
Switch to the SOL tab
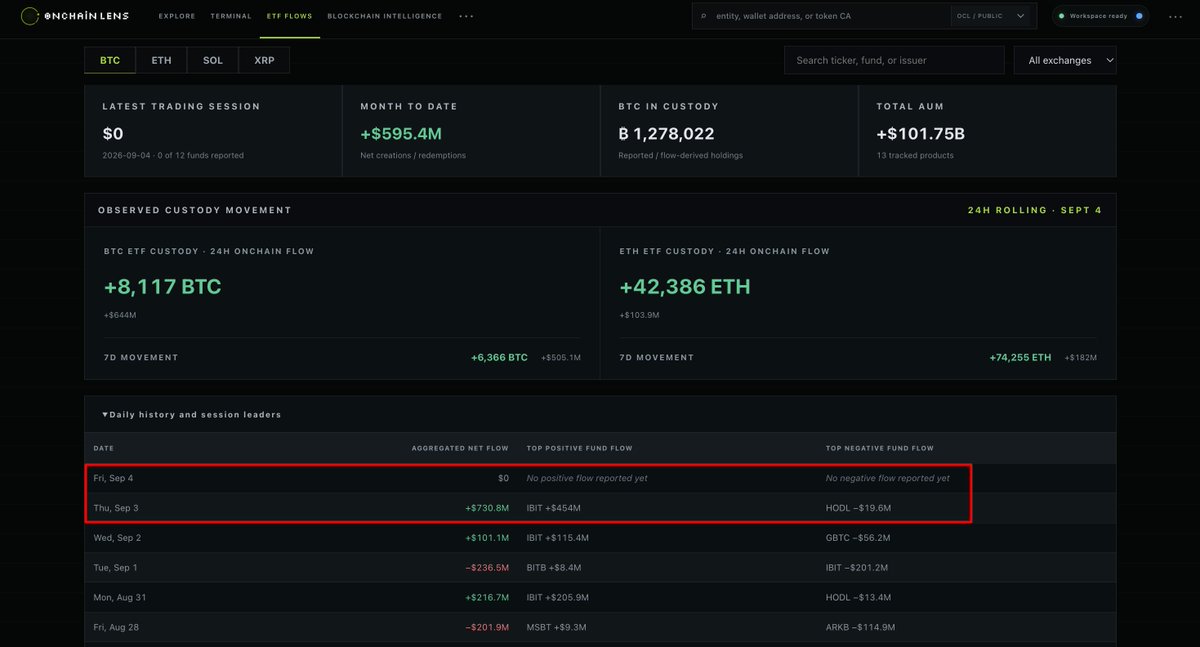(213, 60)
